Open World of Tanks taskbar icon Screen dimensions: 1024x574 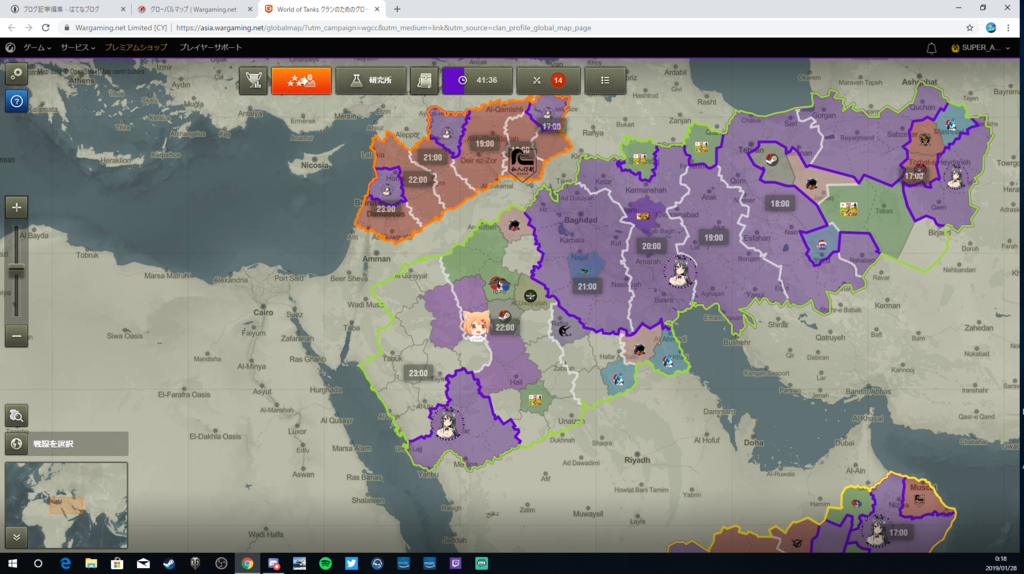tap(195, 564)
